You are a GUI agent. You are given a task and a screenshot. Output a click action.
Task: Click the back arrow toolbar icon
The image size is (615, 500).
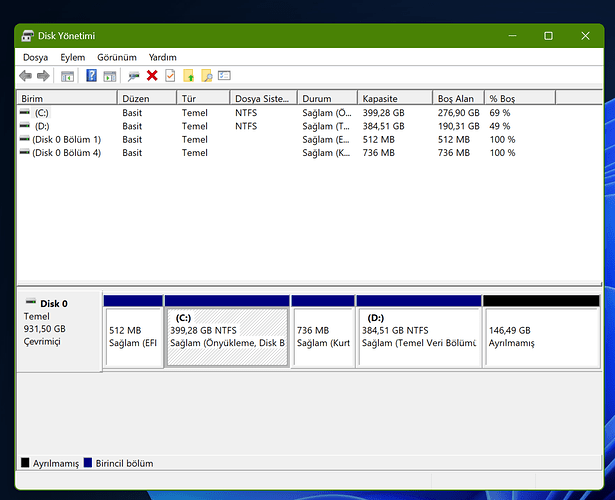[x=25, y=76]
